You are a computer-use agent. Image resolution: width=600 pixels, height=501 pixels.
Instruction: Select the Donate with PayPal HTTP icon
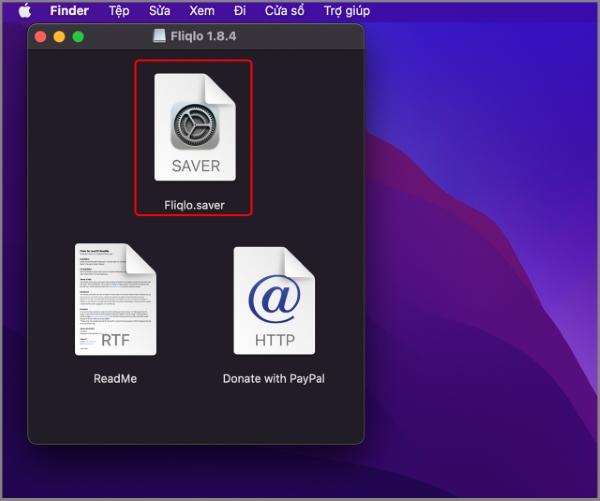(274, 300)
